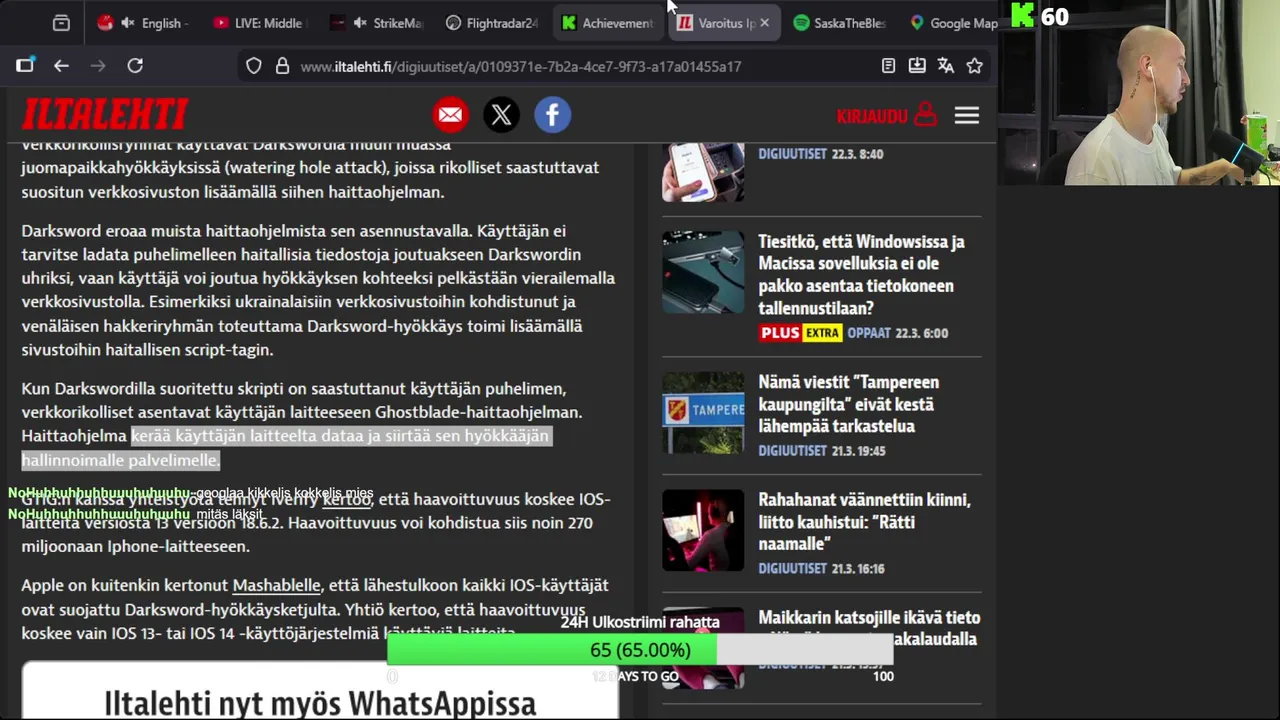The width and height of the screenshot is (1280, 720).
Task: Open the Tampere sign article thumbnail
Action: (x=703, y=413)
